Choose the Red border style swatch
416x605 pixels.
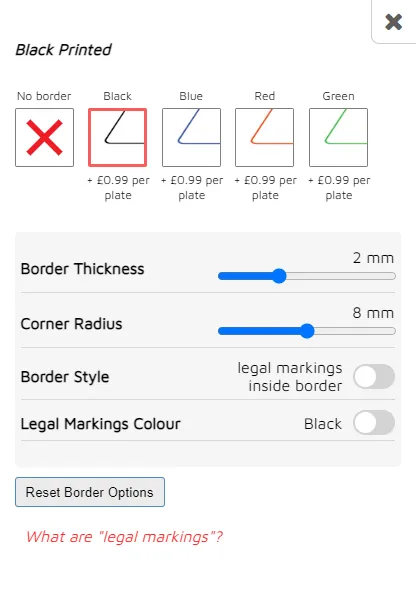pos(265,137)
